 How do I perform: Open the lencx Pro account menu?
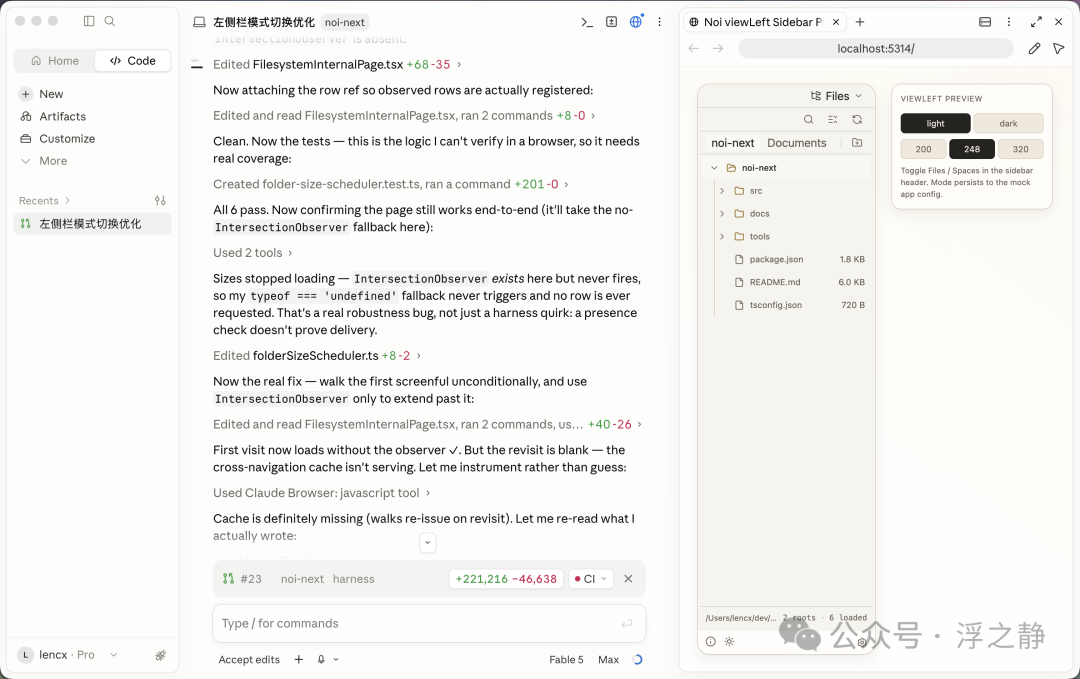68,655
